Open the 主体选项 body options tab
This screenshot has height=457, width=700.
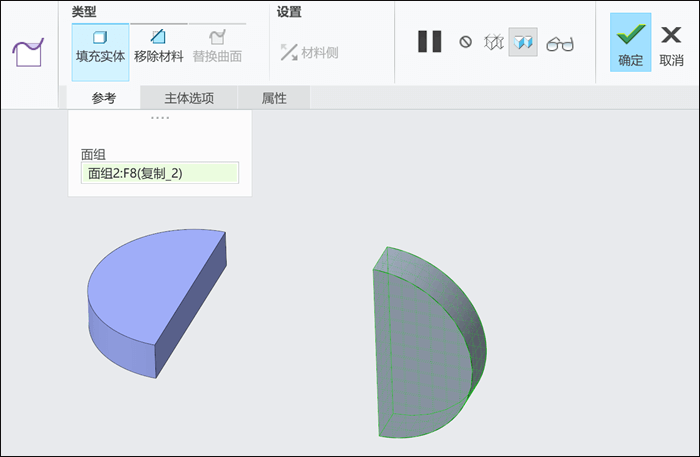pos(189,98)
